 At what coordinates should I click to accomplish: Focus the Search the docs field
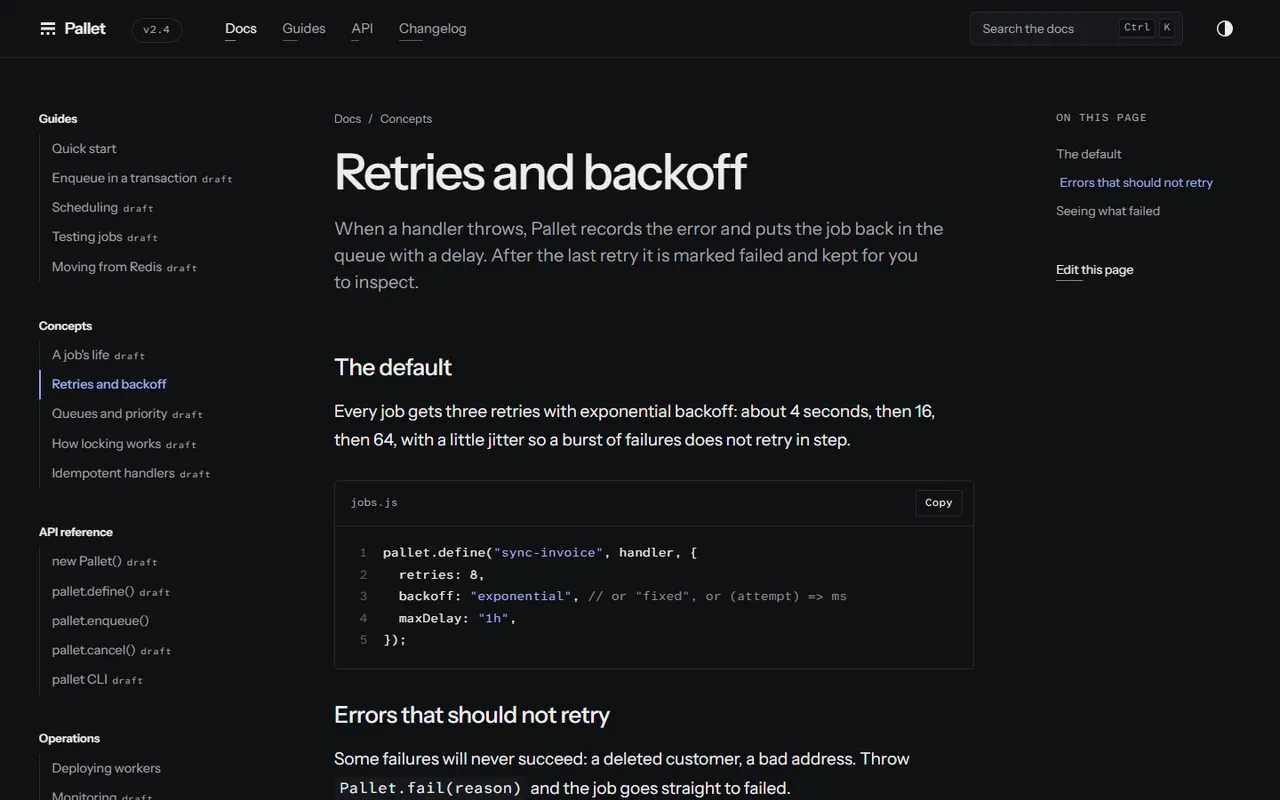click(1076, 28)
